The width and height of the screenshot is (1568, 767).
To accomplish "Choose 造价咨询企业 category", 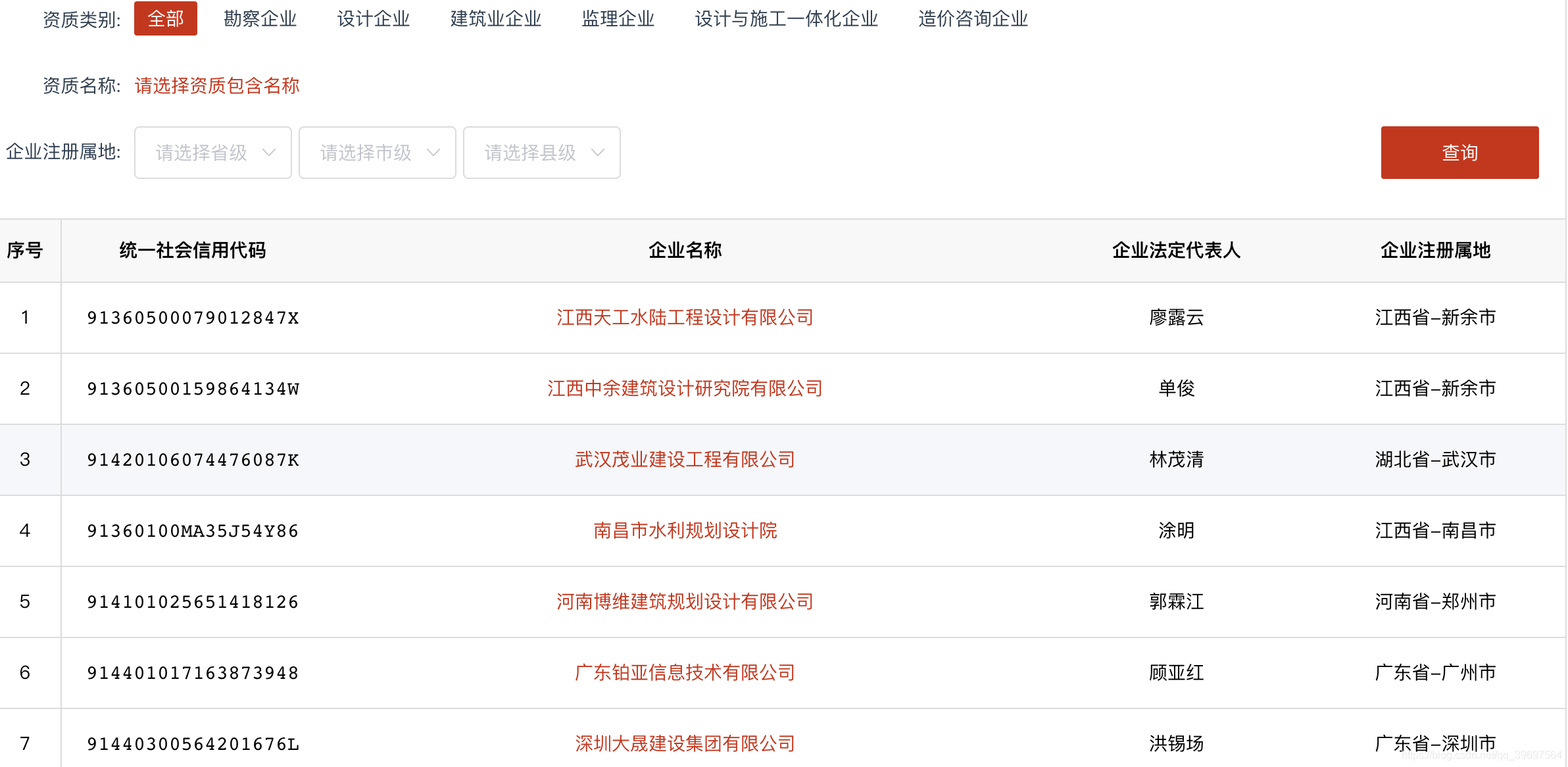I will point(973,18).
